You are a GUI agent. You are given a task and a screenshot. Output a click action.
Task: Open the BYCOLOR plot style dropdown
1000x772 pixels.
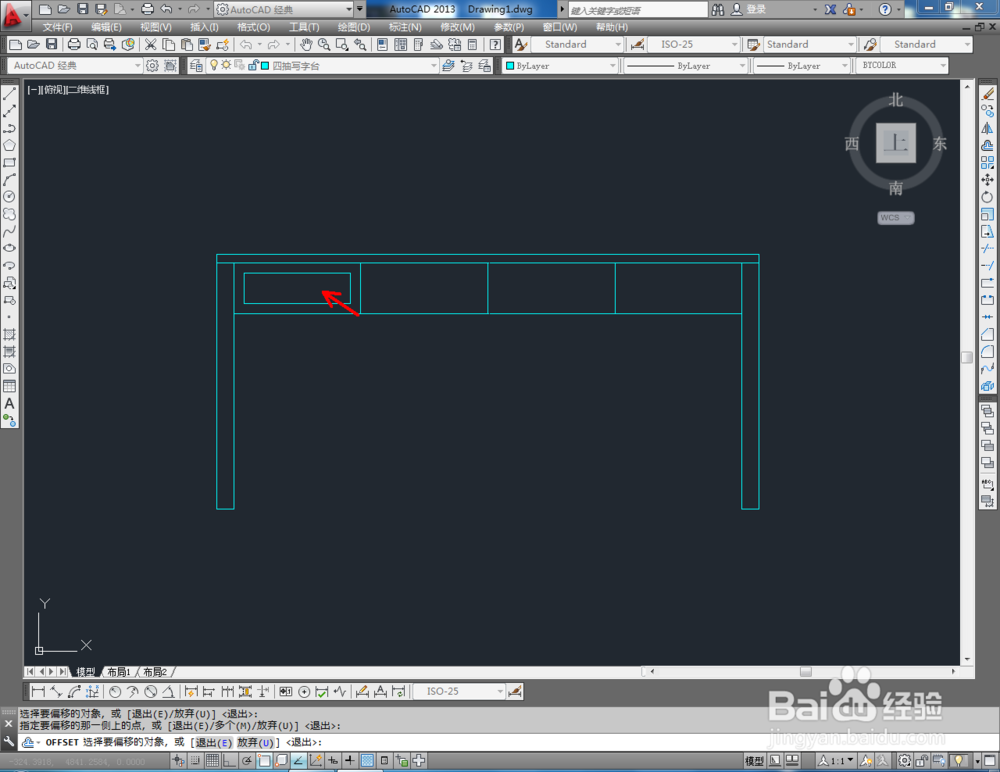coord(902,65)
